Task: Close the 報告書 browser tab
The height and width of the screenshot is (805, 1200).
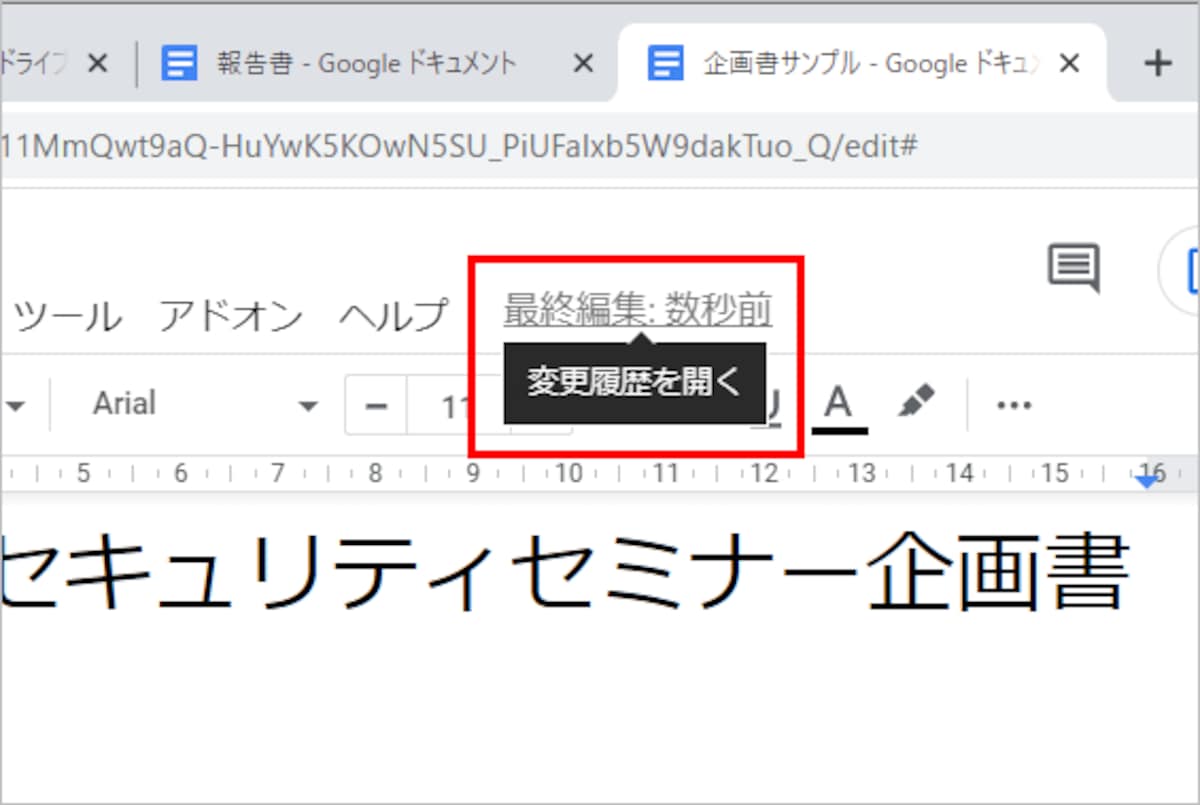Action: coord(582,65)
